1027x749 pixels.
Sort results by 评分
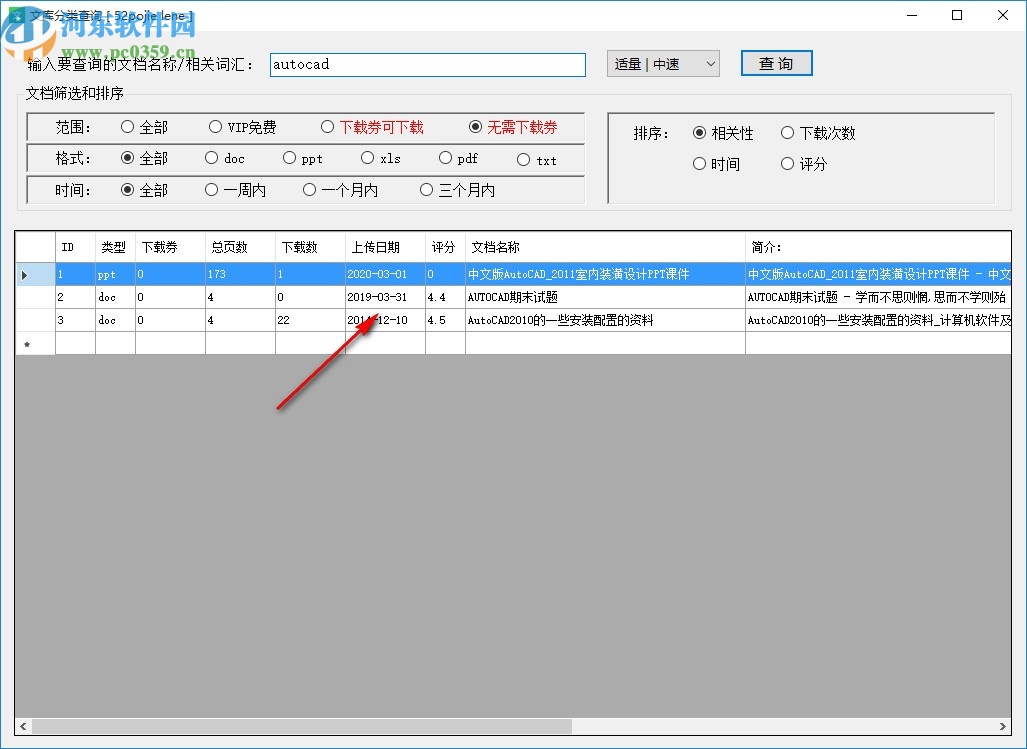click(786, 164)
